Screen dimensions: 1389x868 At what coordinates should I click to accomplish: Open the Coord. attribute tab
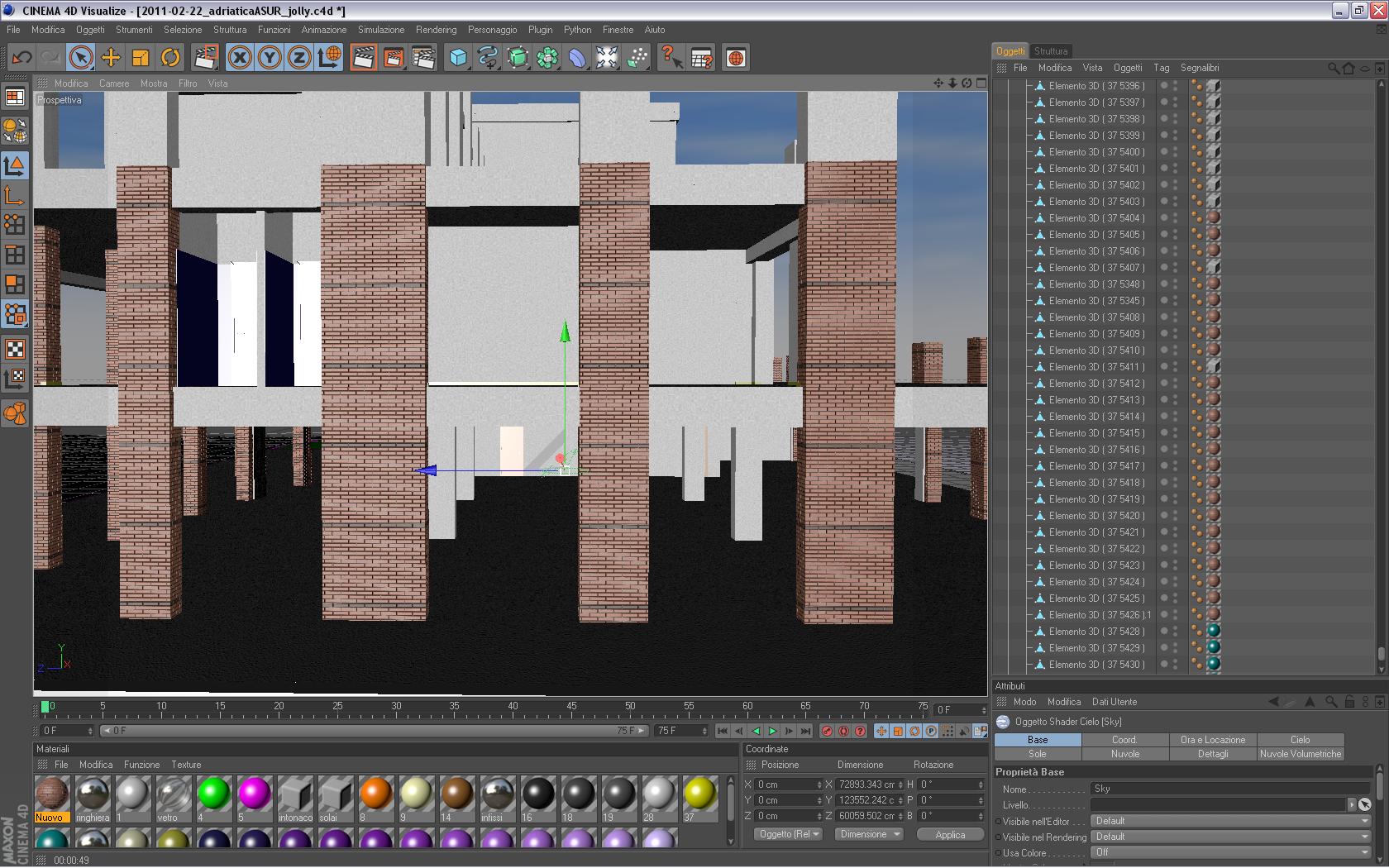[1124, 740]
